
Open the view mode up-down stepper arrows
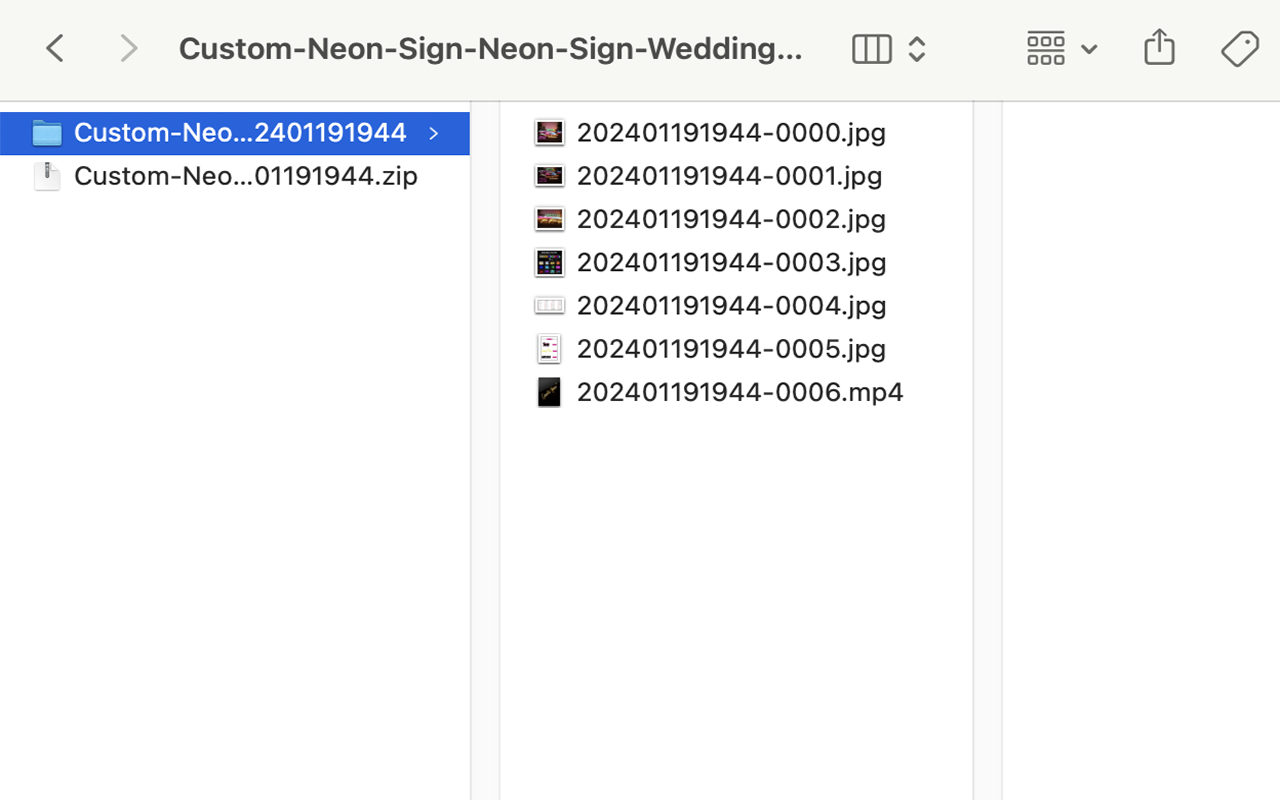pos(916,49)
